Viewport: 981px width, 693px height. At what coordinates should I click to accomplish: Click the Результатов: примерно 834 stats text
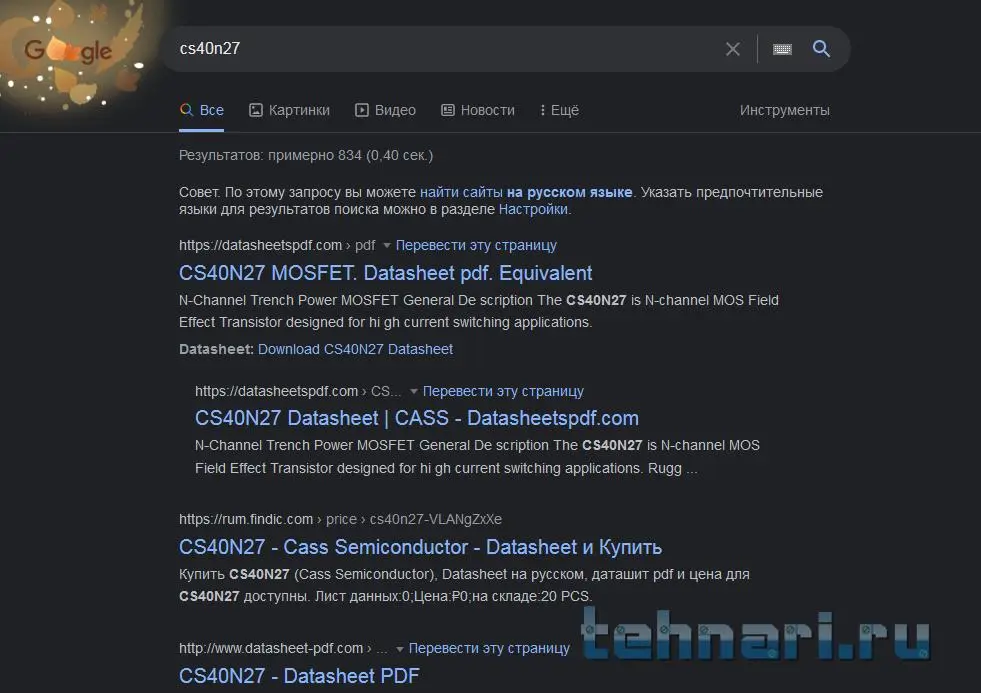point(306,155)
